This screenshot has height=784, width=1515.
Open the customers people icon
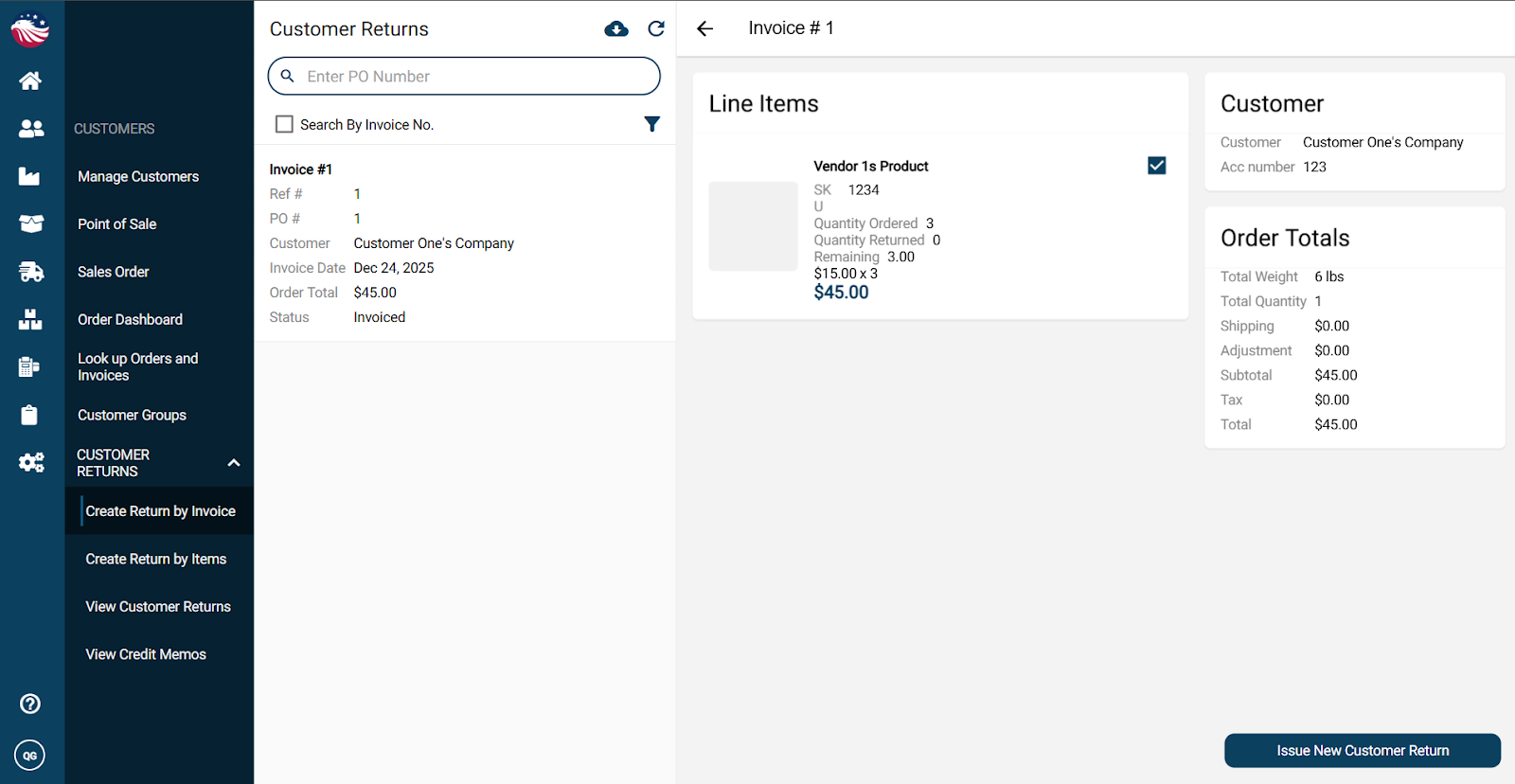[30, 129]
